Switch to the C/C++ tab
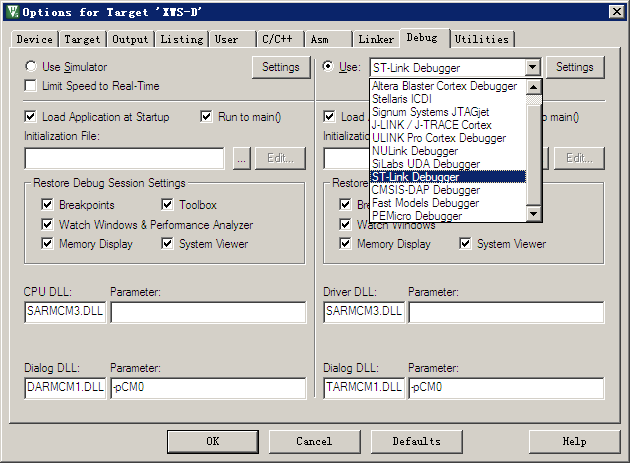630x463 pixels. point(280,39)
